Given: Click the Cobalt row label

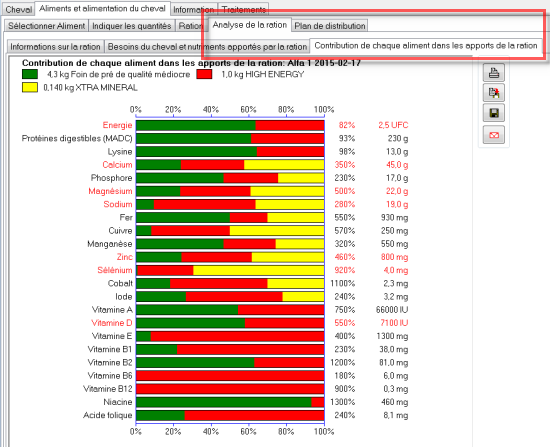Looking at the screenshot, I should point(120,283).
